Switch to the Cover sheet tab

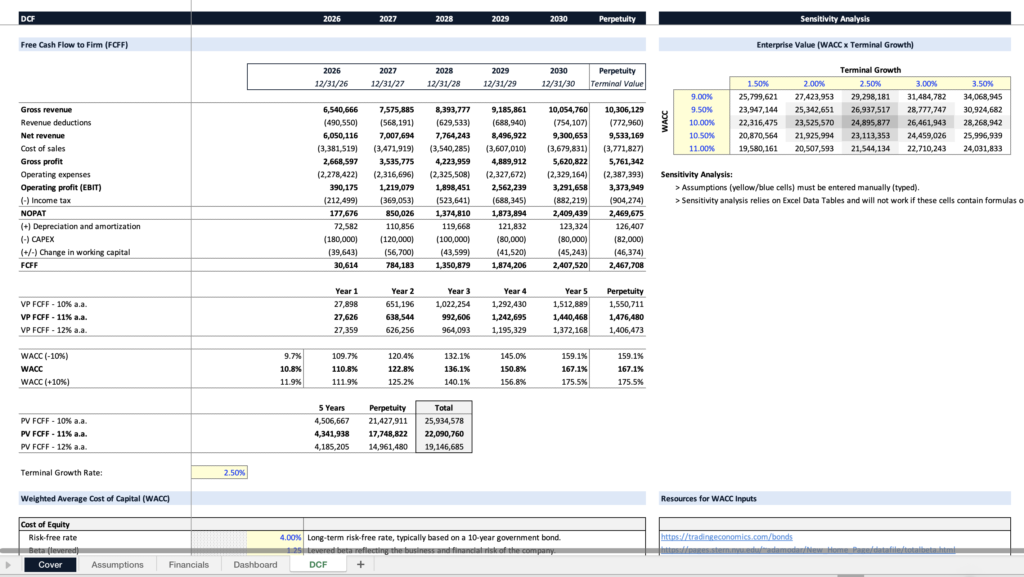(50, 565)
